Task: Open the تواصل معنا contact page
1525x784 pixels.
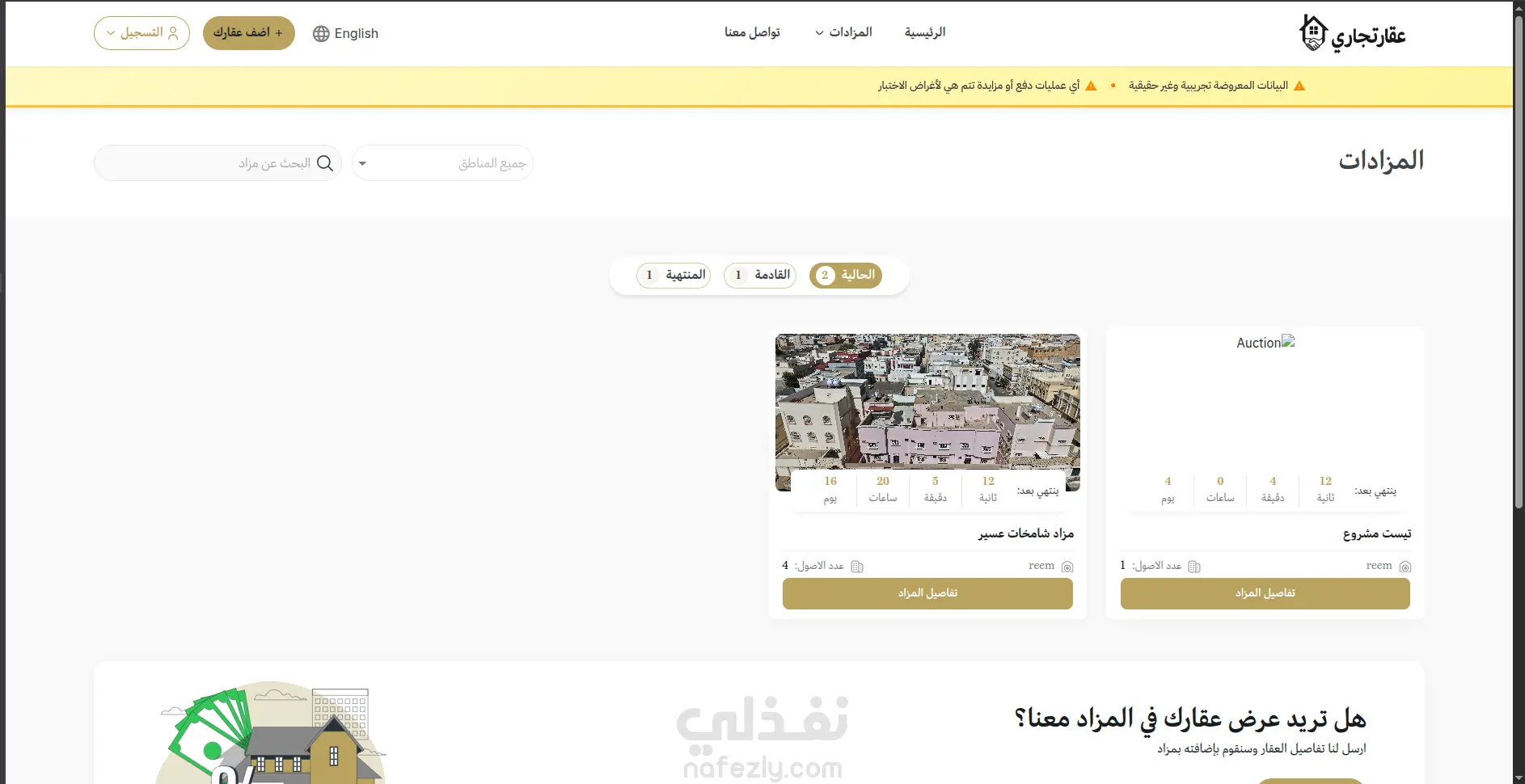Action: point(752,32)
